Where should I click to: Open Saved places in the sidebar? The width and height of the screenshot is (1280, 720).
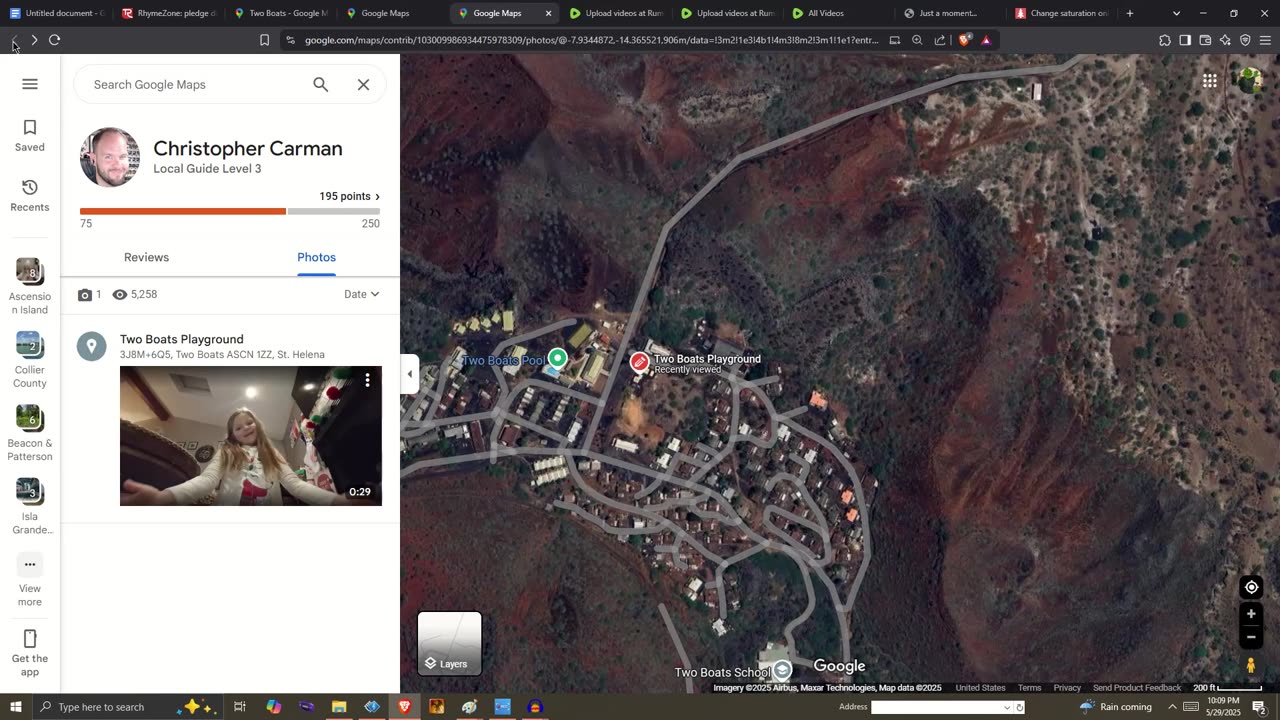[x=30, y=136]
